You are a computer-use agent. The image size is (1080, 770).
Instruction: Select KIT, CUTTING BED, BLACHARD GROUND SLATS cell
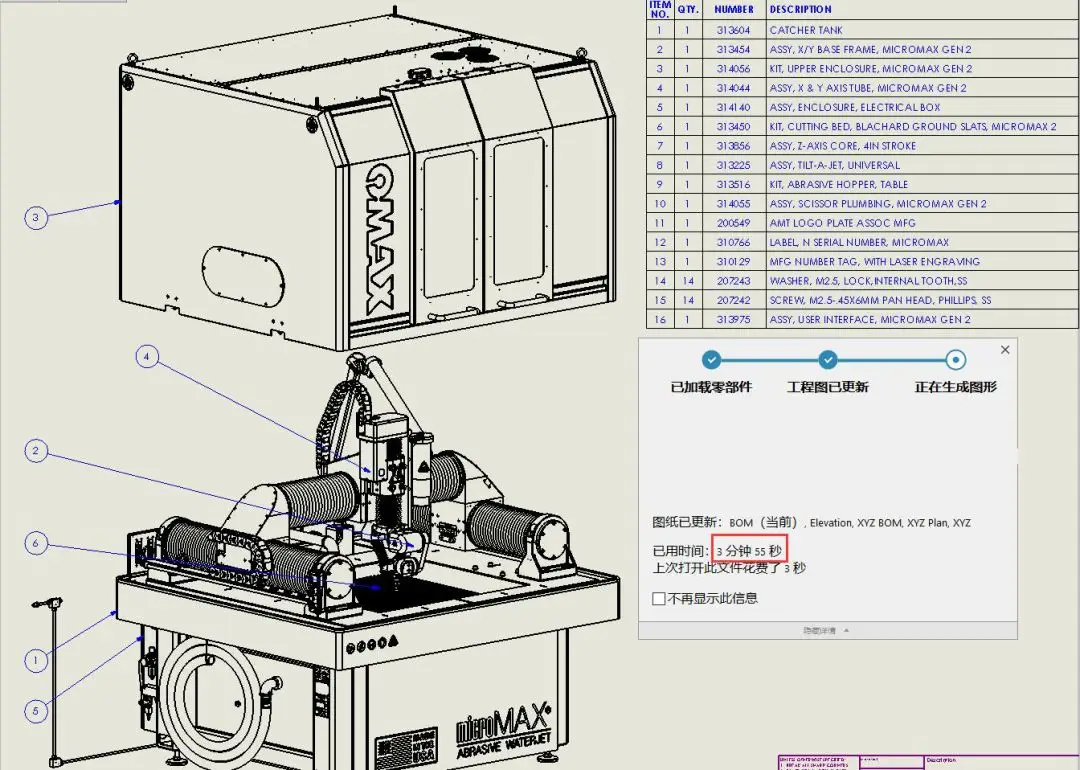coord(922,127)
